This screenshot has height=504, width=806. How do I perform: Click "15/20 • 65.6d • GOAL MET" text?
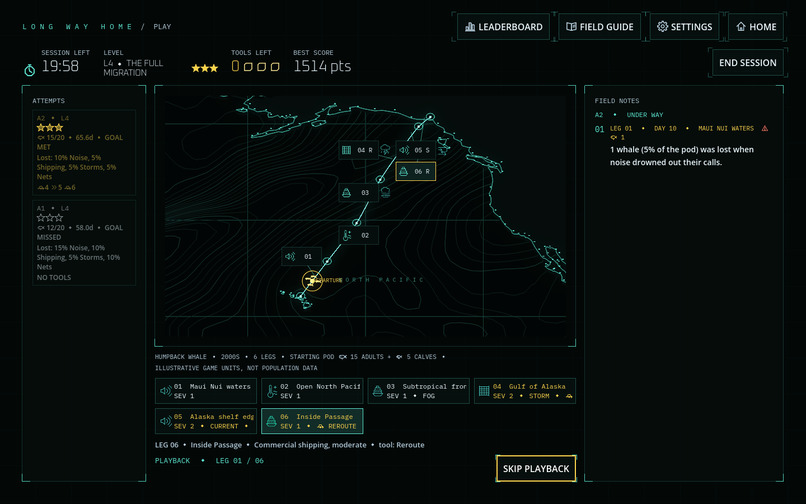pyautogui.click(x=80, y=142)
